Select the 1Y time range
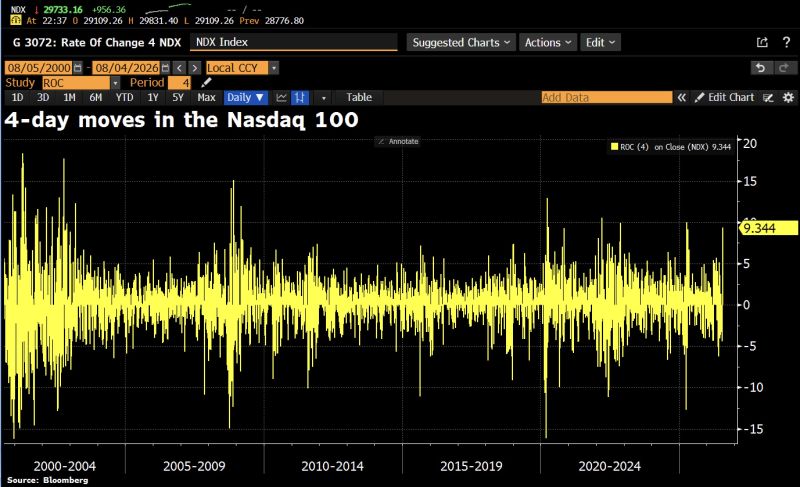 153,97
